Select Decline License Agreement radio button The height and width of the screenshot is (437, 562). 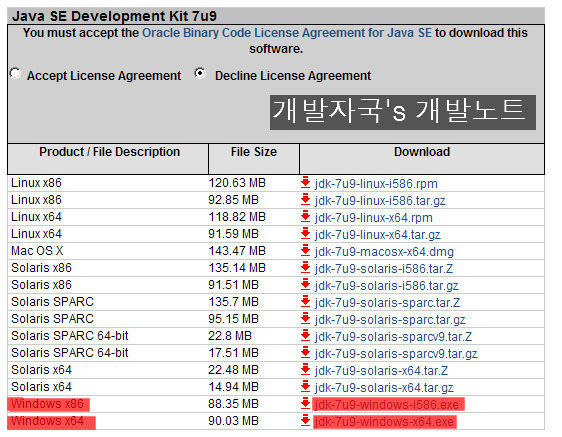(200, 73)
